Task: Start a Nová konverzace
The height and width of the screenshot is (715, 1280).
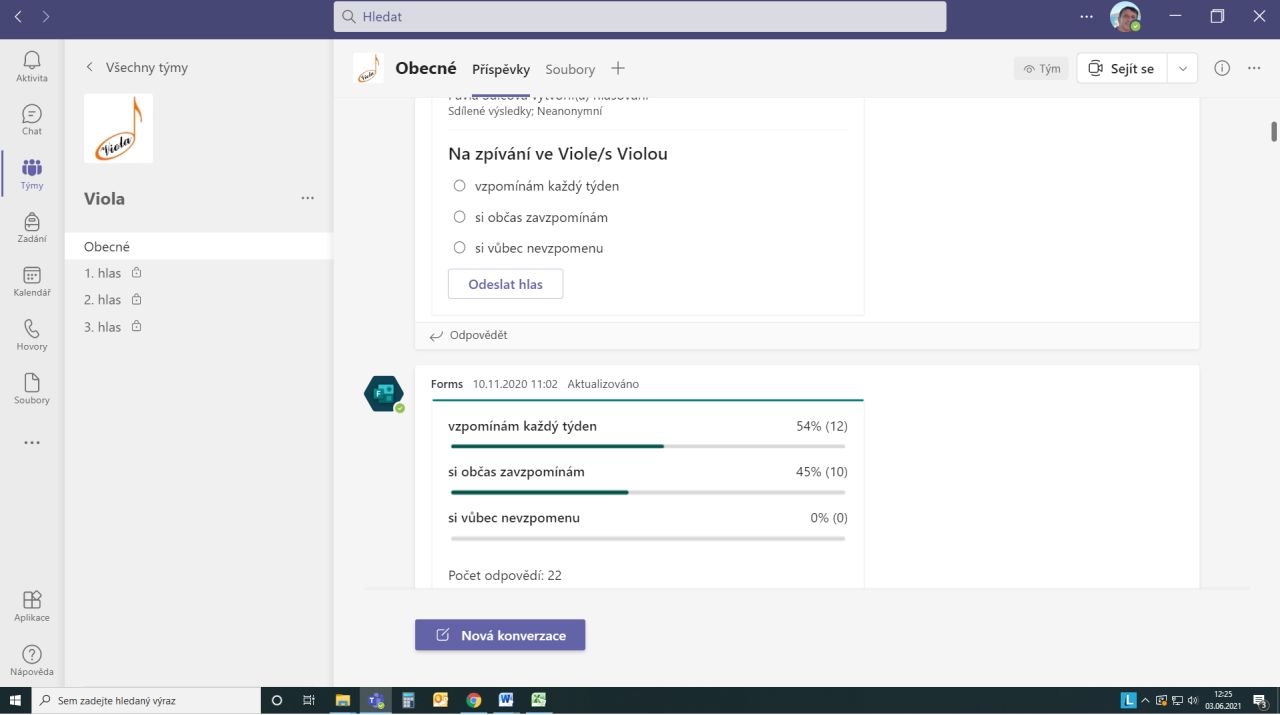Action: tap(500, 635)
